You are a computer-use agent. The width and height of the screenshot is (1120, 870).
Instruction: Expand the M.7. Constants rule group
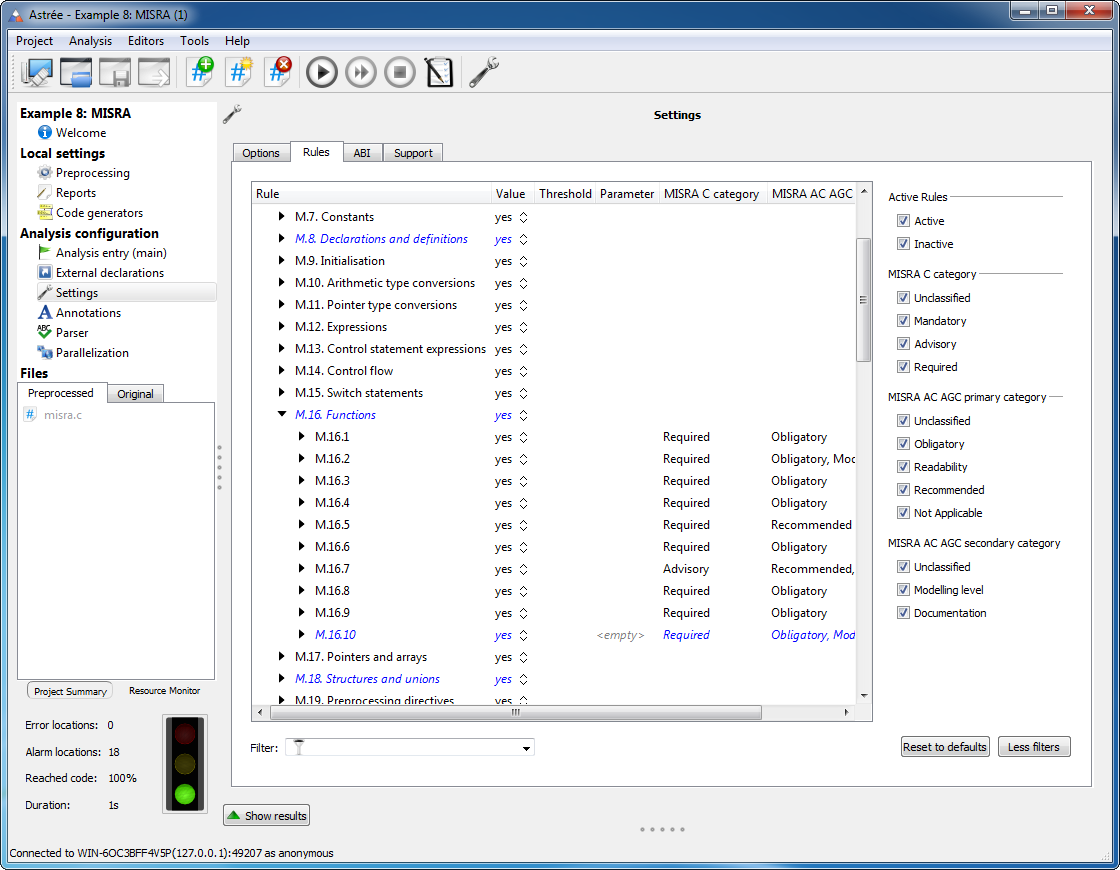pos(281,216)
